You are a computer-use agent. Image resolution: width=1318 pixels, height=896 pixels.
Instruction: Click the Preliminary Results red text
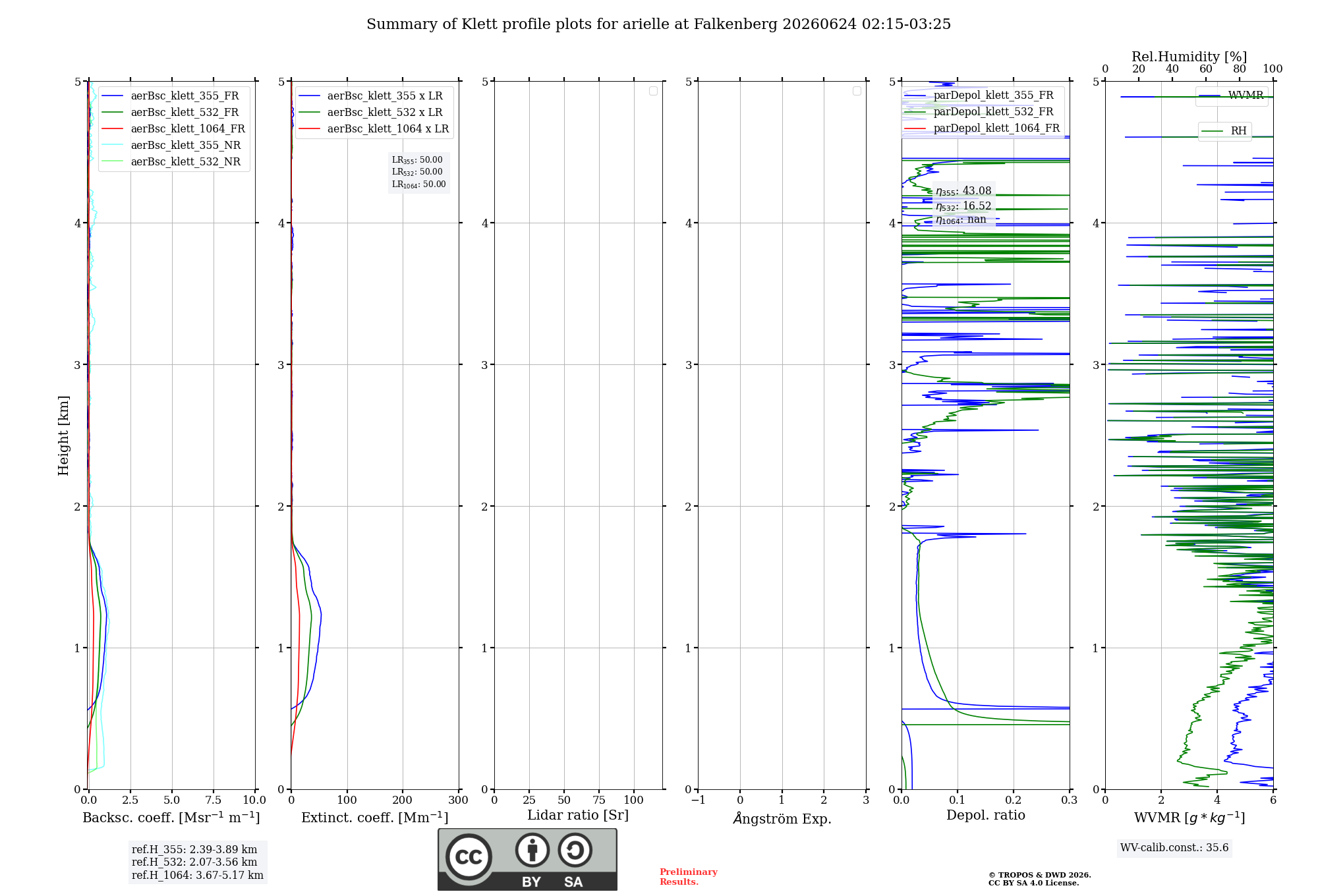[689, 877]
